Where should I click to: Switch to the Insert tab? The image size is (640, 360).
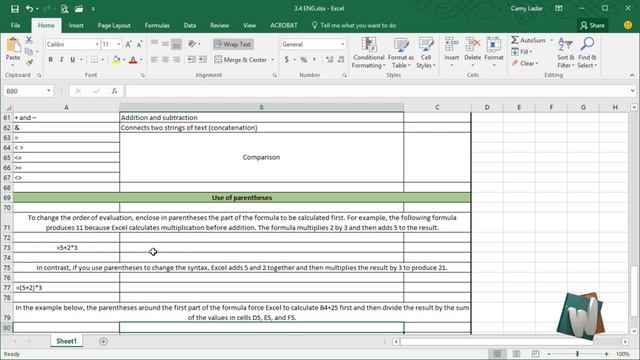point(76,25)
